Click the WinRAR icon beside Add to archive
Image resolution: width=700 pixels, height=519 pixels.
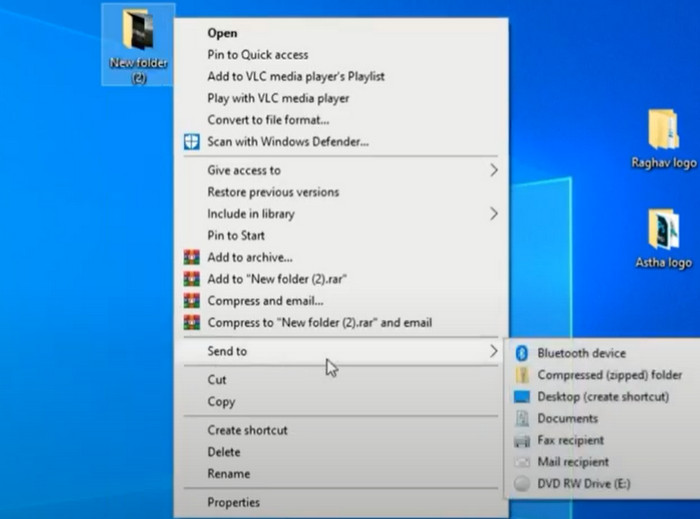click(x=192, y=257)
